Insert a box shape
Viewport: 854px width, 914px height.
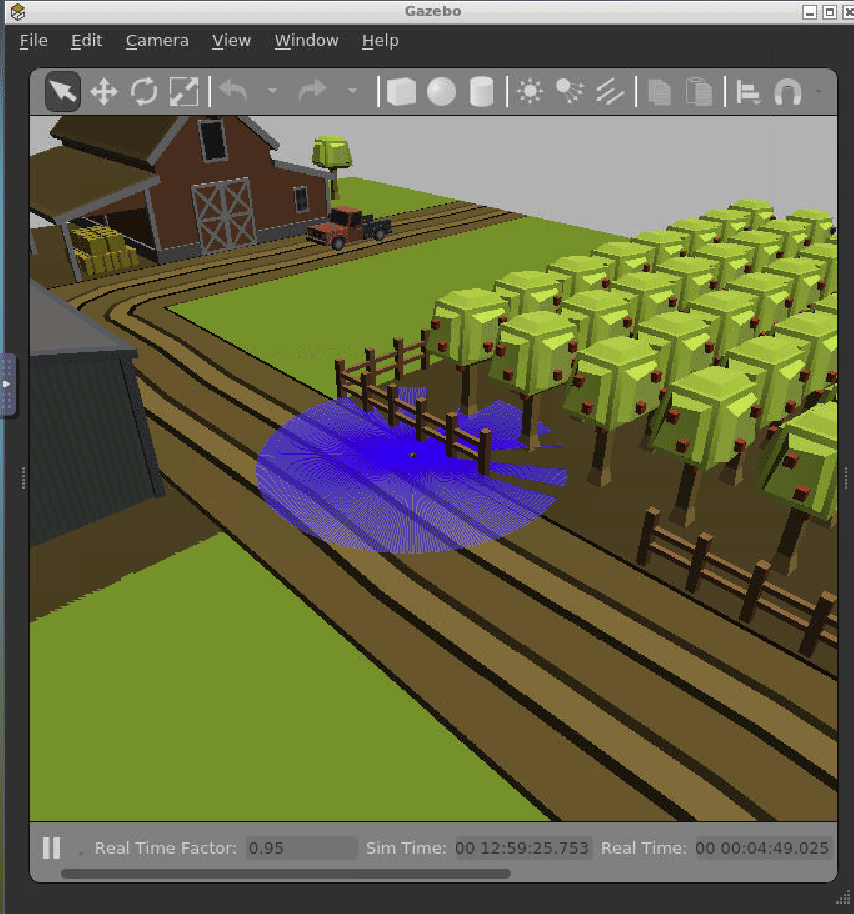coord(401,92)
